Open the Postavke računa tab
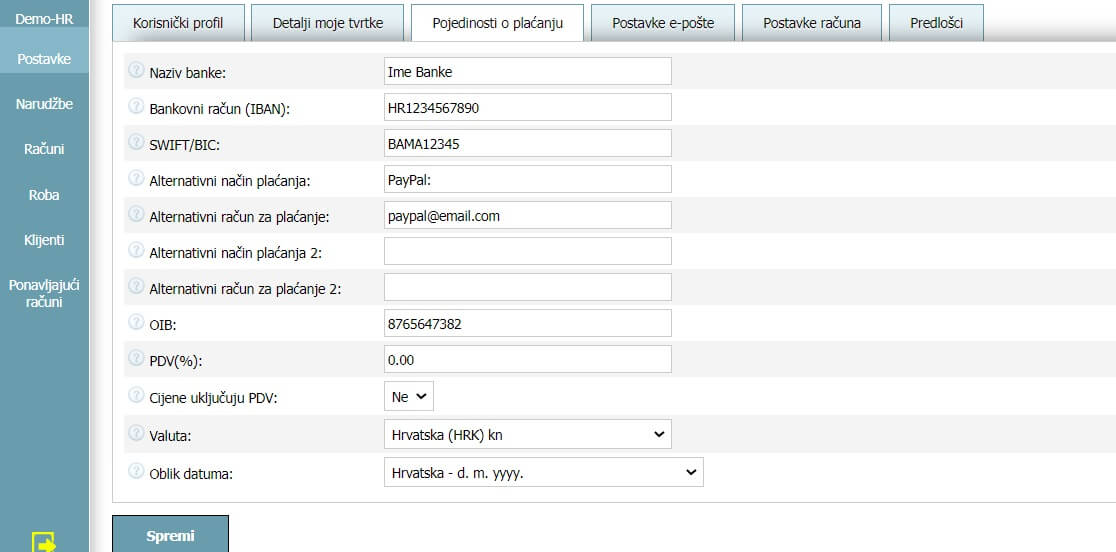Screen dimensions: 1116x552 coord(812,23)
